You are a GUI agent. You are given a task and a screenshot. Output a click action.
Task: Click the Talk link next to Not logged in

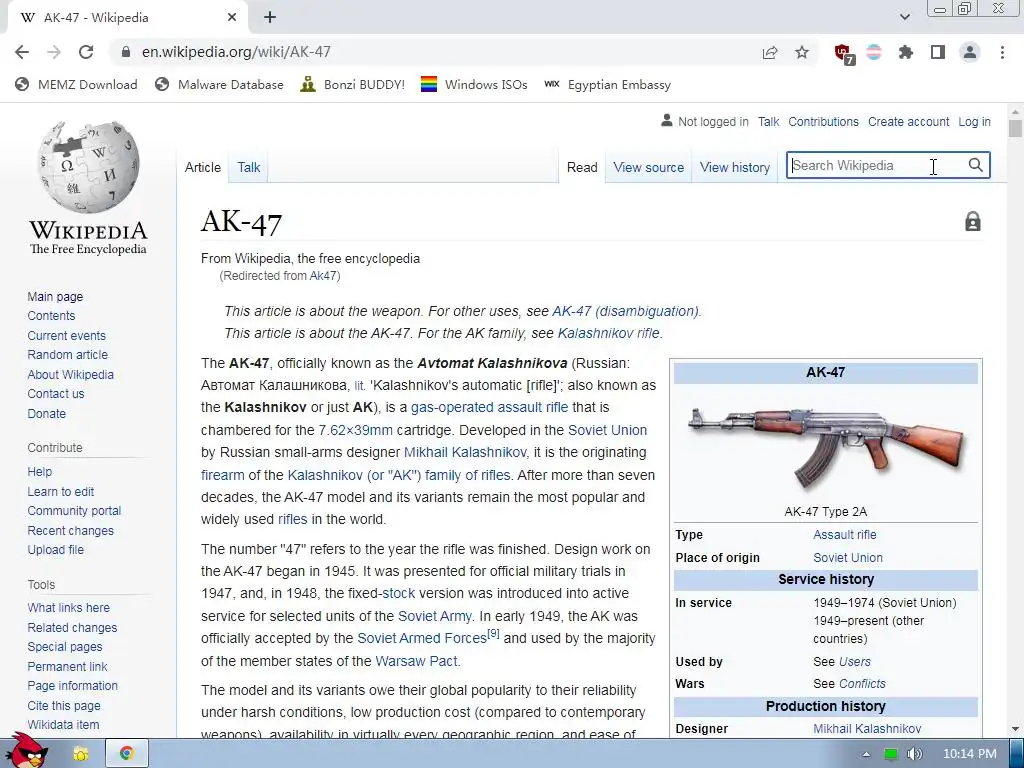coord(768,121)
